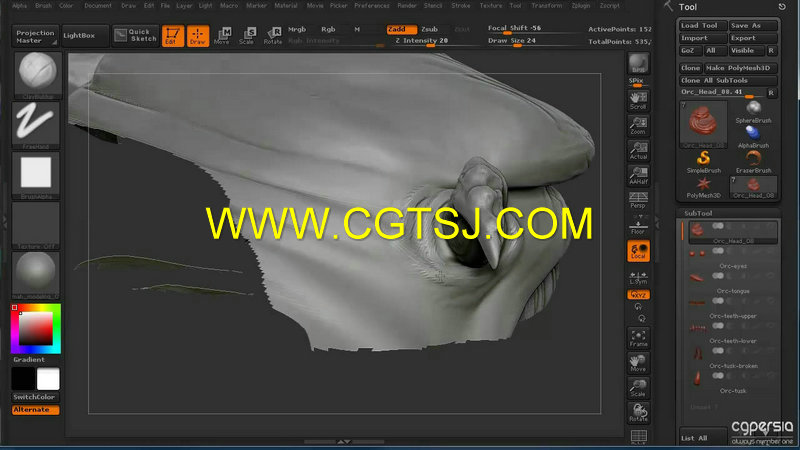This screenshot has width=800, height=450.
Task: Select the white main color swatch
Action: point(48,379)
